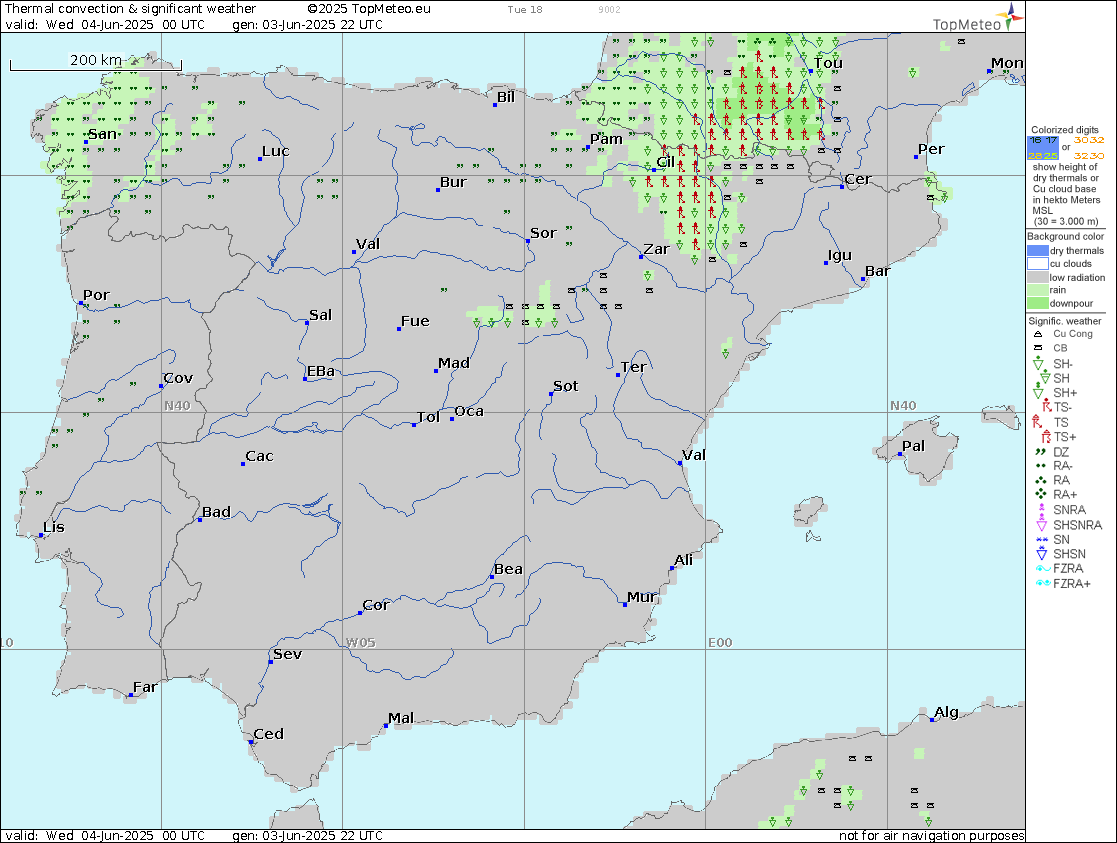Pick the downpour green swatch

click(1037, 303)
